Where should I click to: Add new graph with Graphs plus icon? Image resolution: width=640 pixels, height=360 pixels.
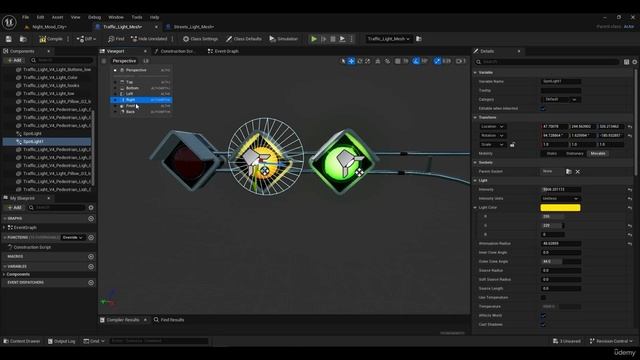click(91, 219)
